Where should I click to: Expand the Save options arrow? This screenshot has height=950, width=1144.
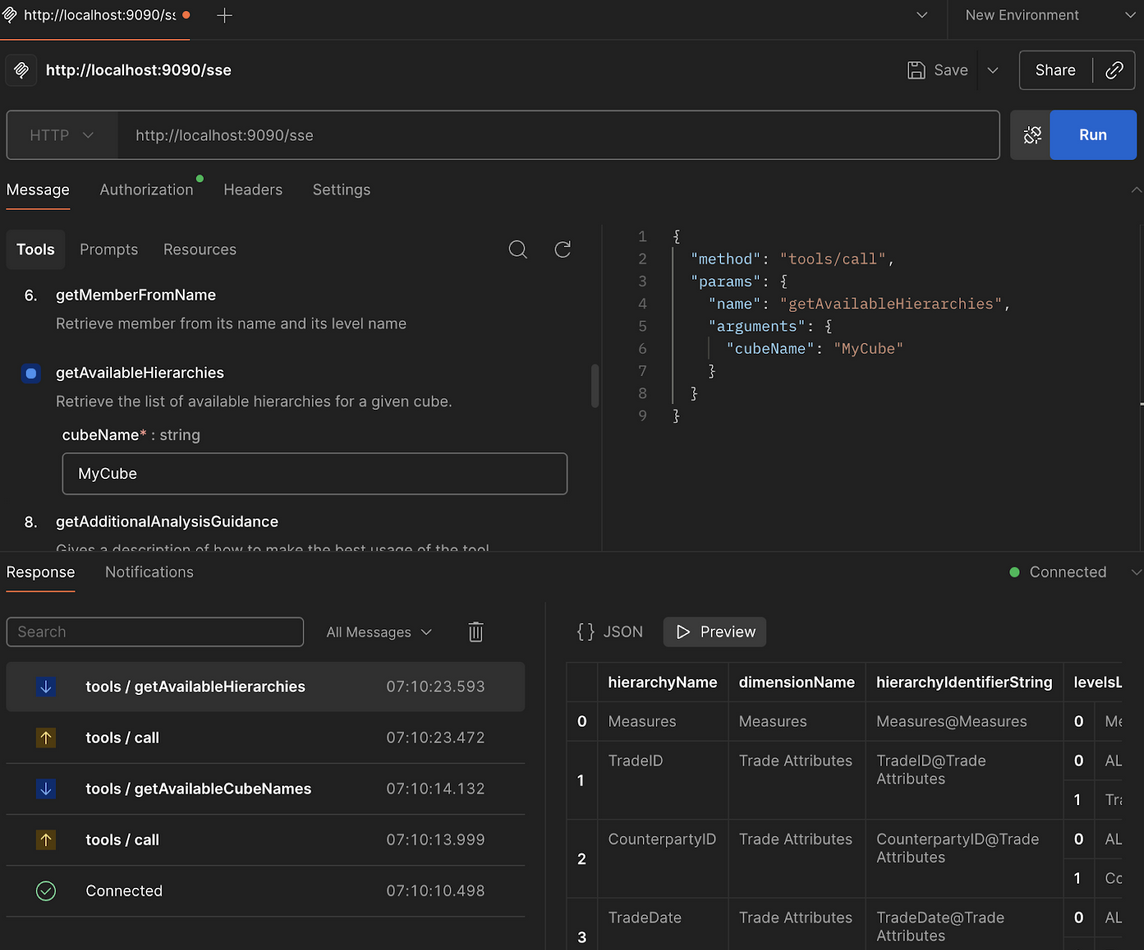(x=992, y=71)
